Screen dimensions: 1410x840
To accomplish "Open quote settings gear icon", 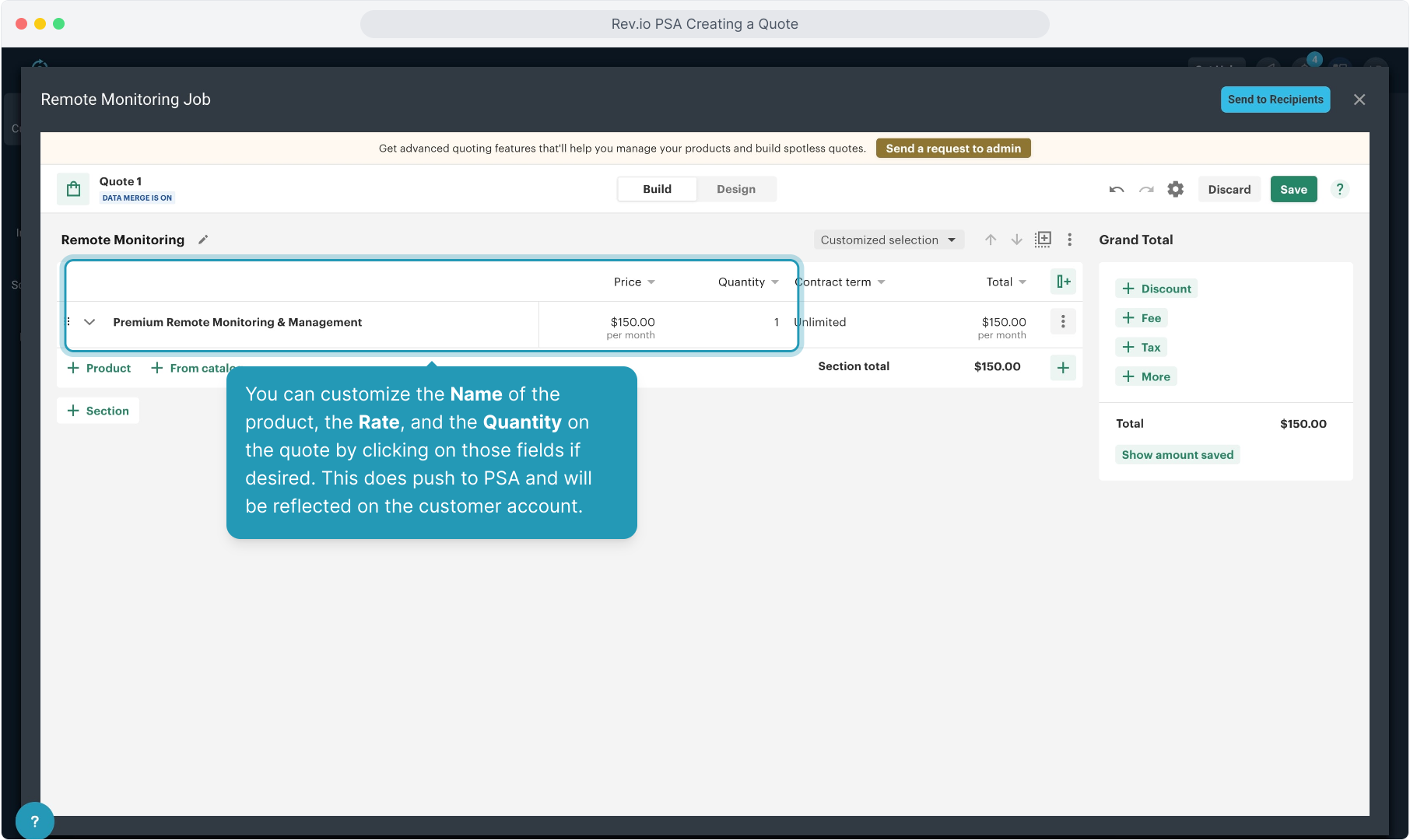I will [x=1175, y=189].
